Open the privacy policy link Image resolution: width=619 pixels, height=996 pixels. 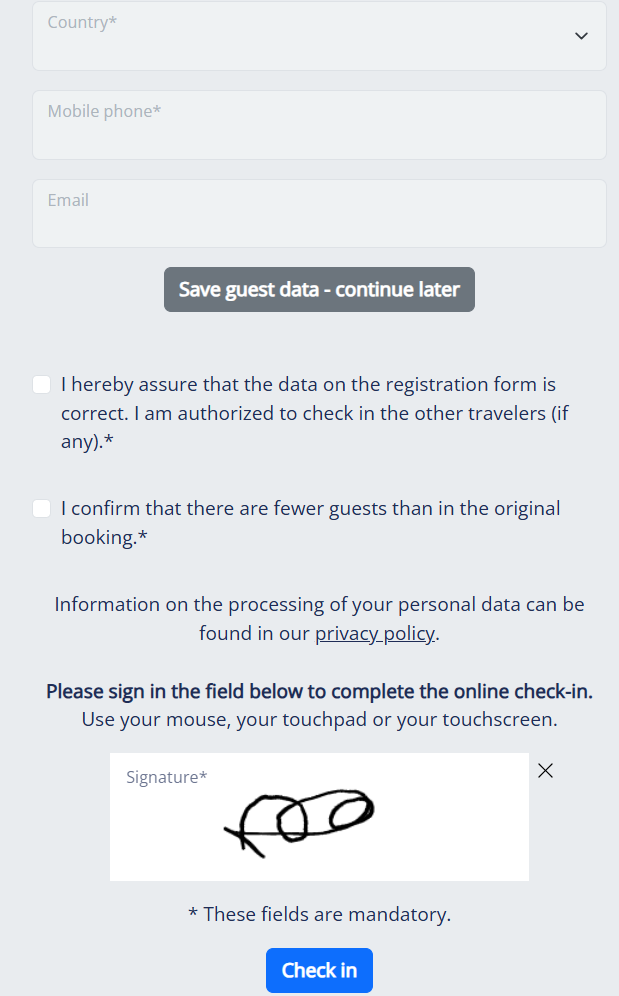(x=375, y=633)
